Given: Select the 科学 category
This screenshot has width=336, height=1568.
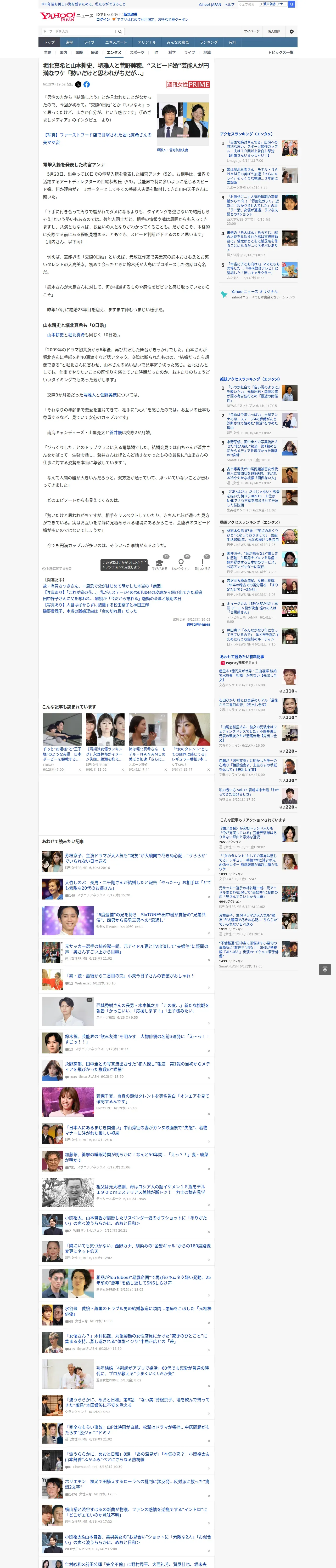Looking at the screenshot, I should pyautogui.click(x=172, y=52).
